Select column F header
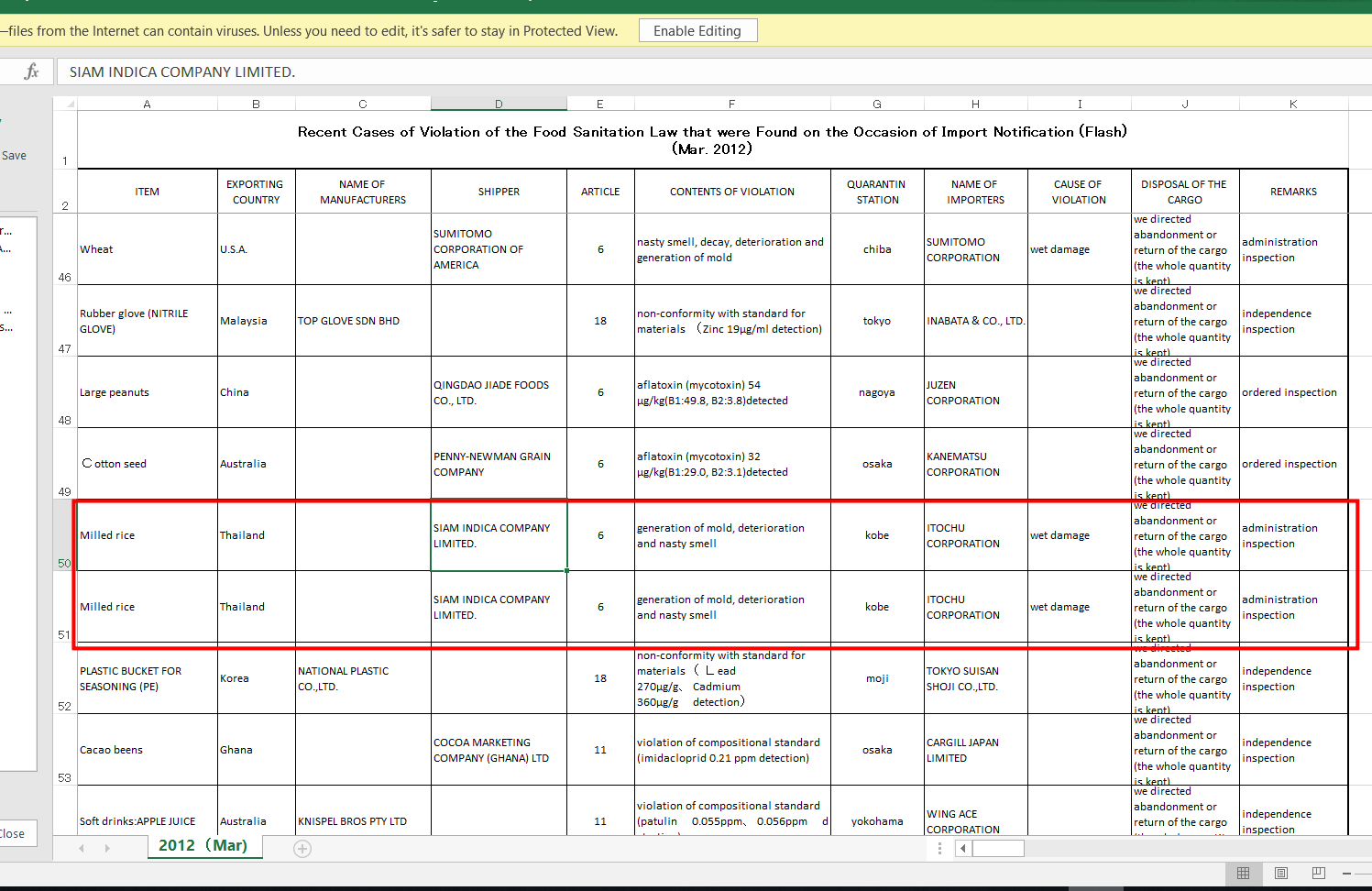 pyautogui.click(x=731, y=104)
